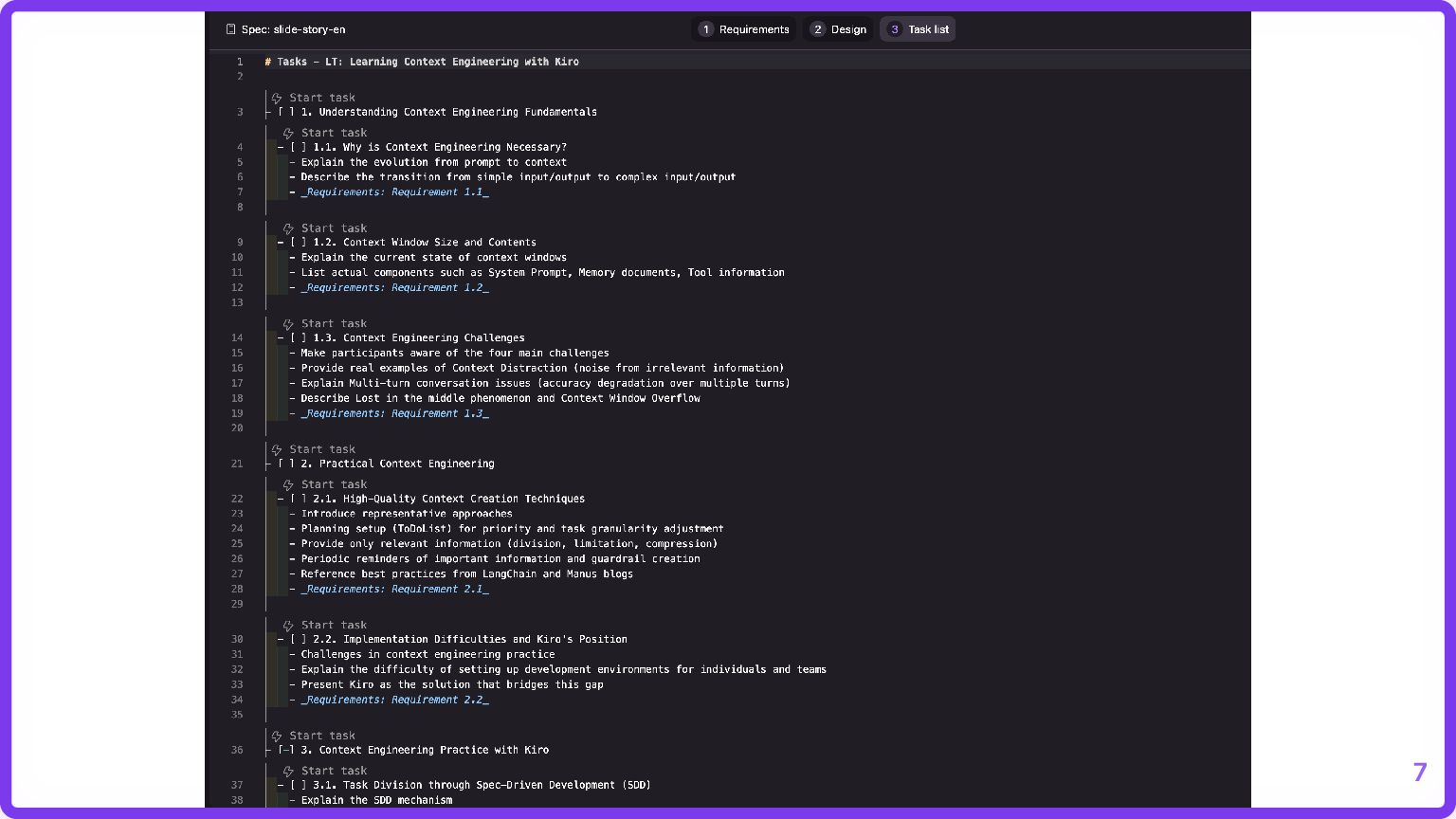Click line 'Explain the difficulty of setting up development environments'
Viewport: 1456px width, 819px height.
(x=564, y=669)
